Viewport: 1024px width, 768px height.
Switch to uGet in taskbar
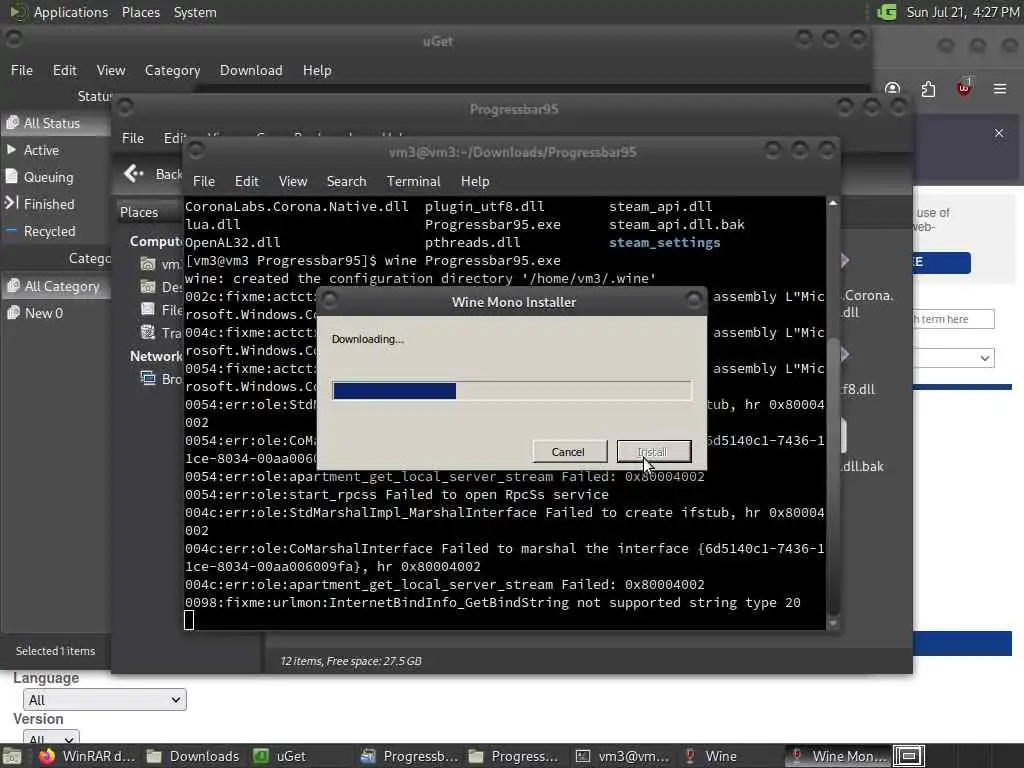coord(281,756)
